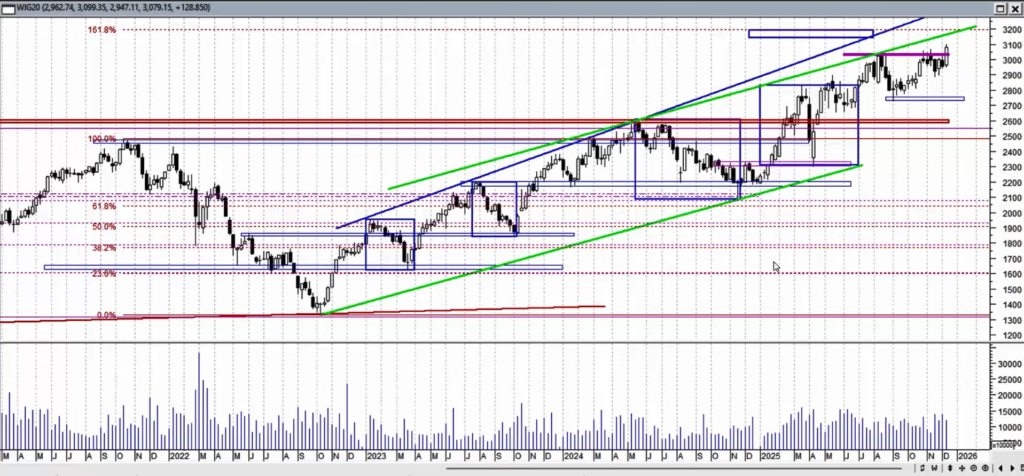Click the vertical double-arrow rescale icon
This screenshot has height=476, width=1024.
point(950,468)
